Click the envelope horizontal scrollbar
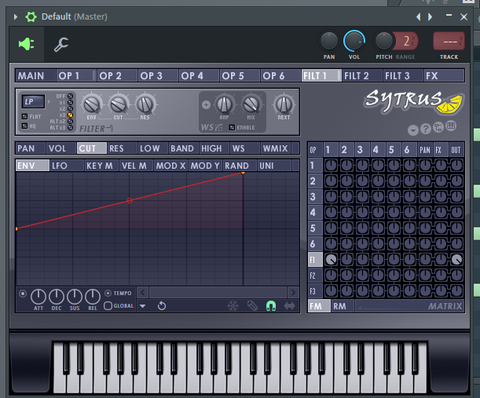 [x=218, y=292]
